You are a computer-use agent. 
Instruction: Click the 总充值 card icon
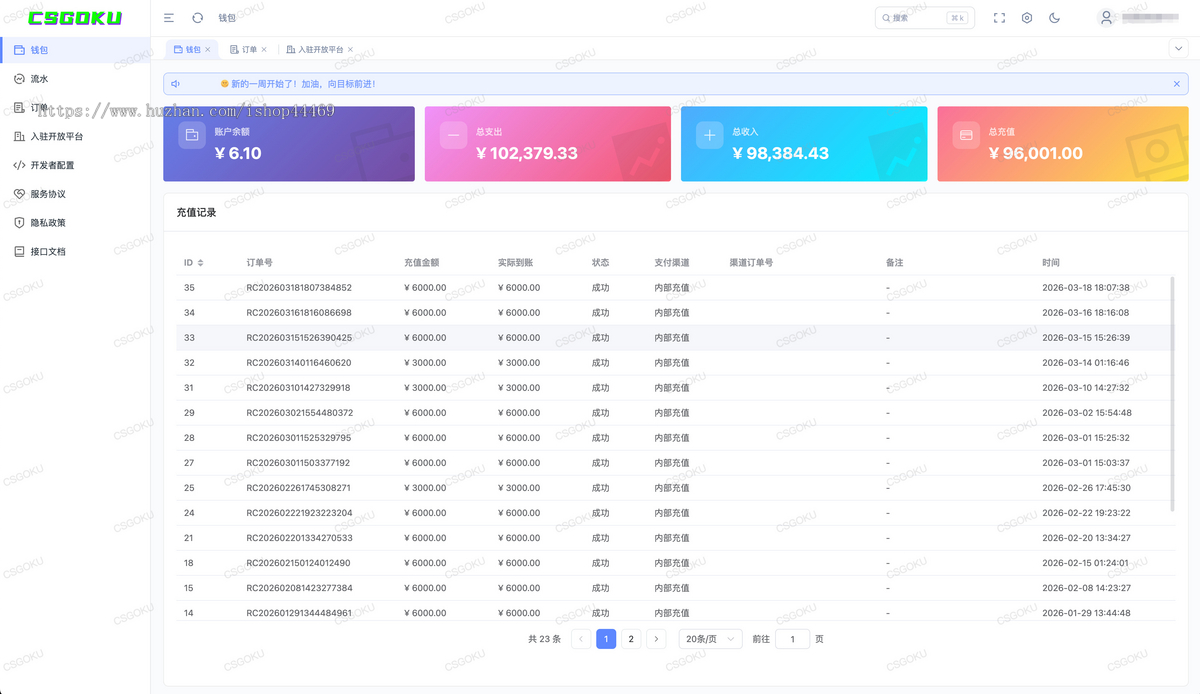pos(966,135)
